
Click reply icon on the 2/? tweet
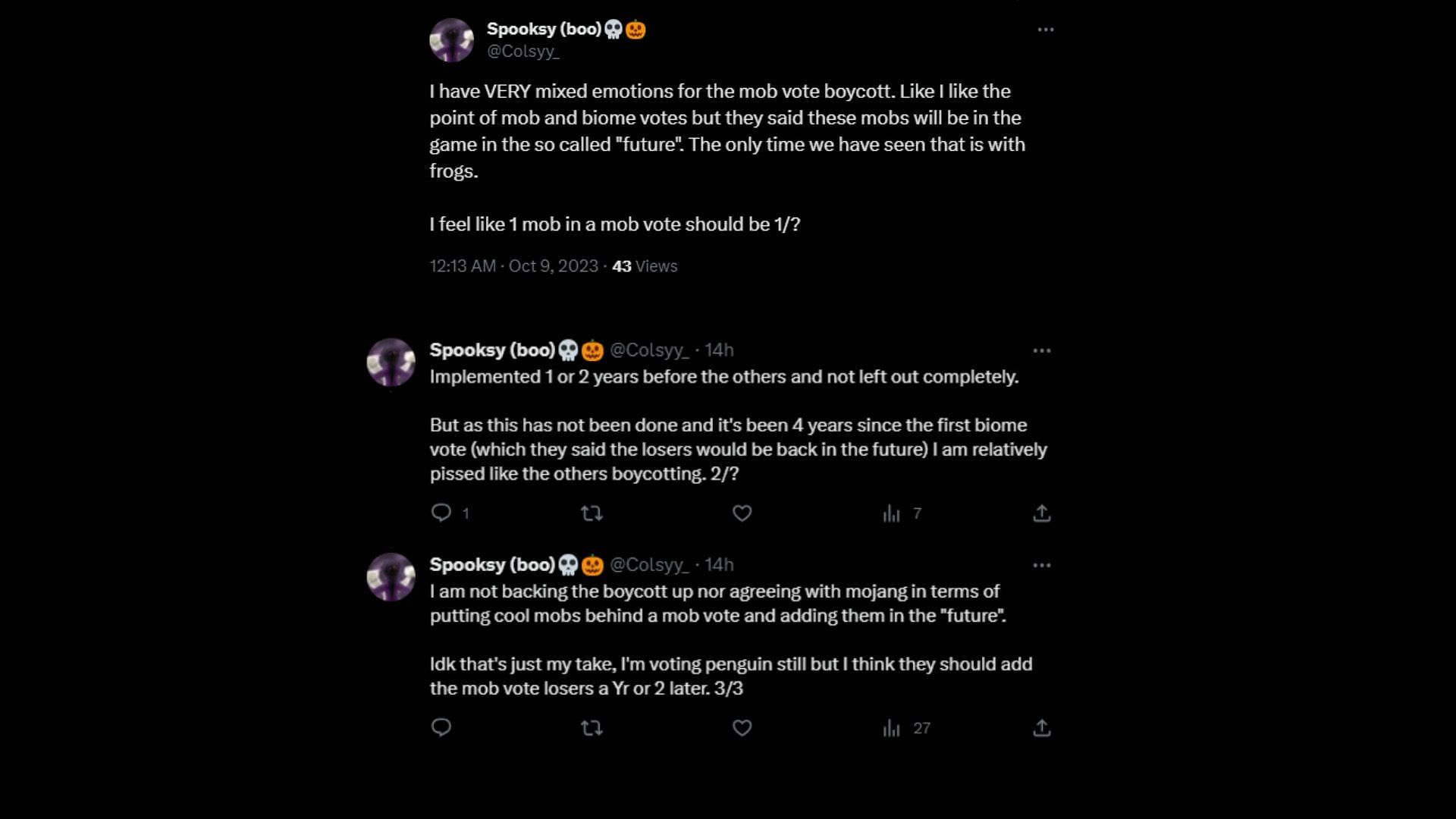click(x=441, y=513)
